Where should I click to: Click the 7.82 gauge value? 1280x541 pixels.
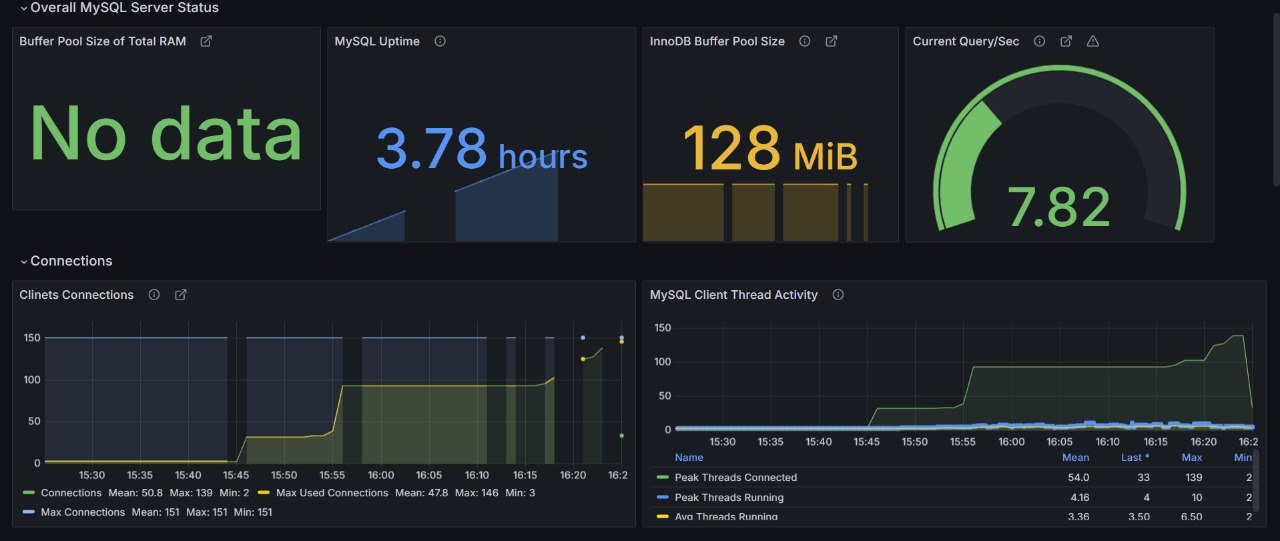pos(1059,207)
